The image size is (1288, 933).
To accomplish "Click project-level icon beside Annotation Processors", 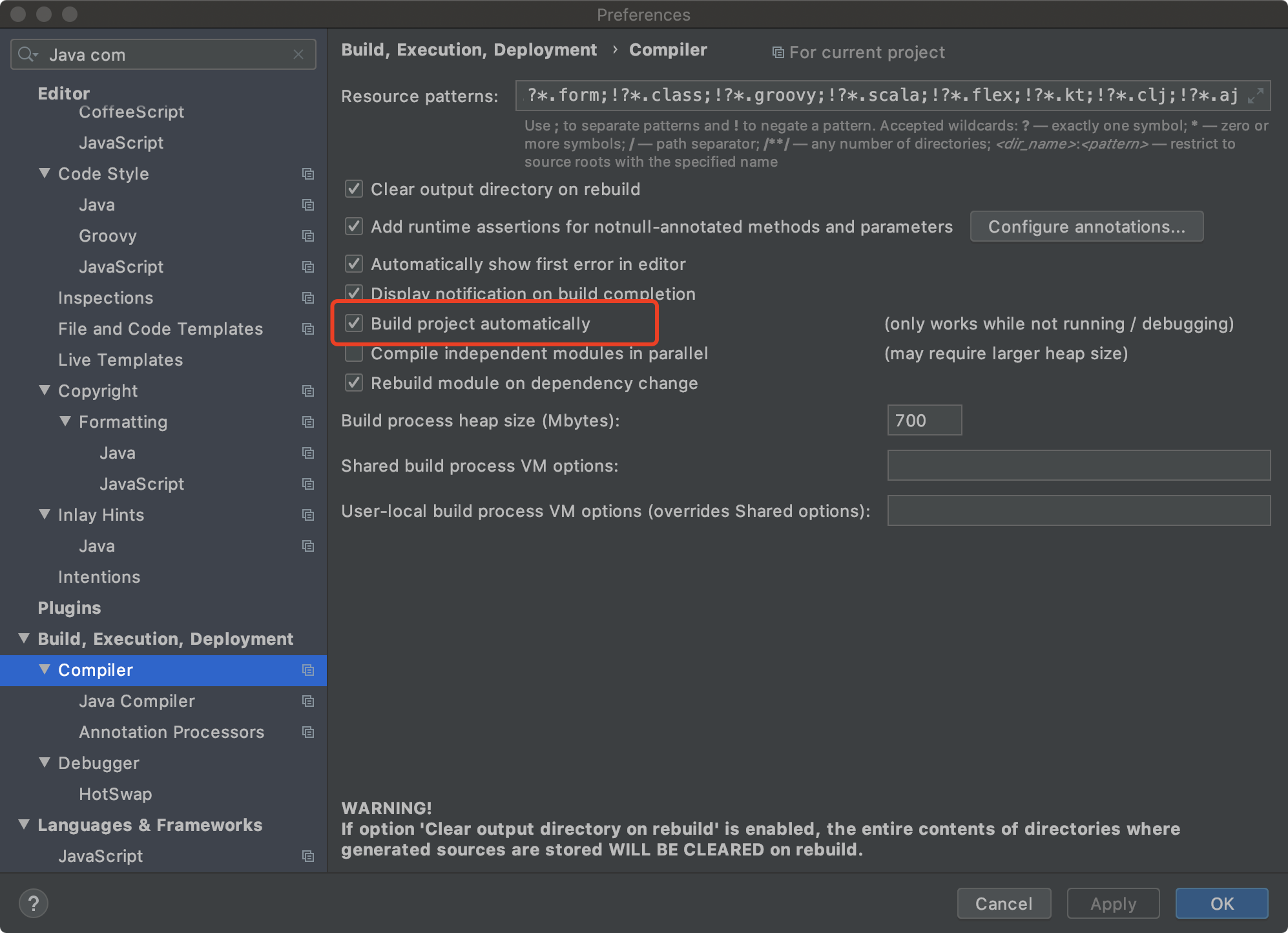I will point(308,732).
